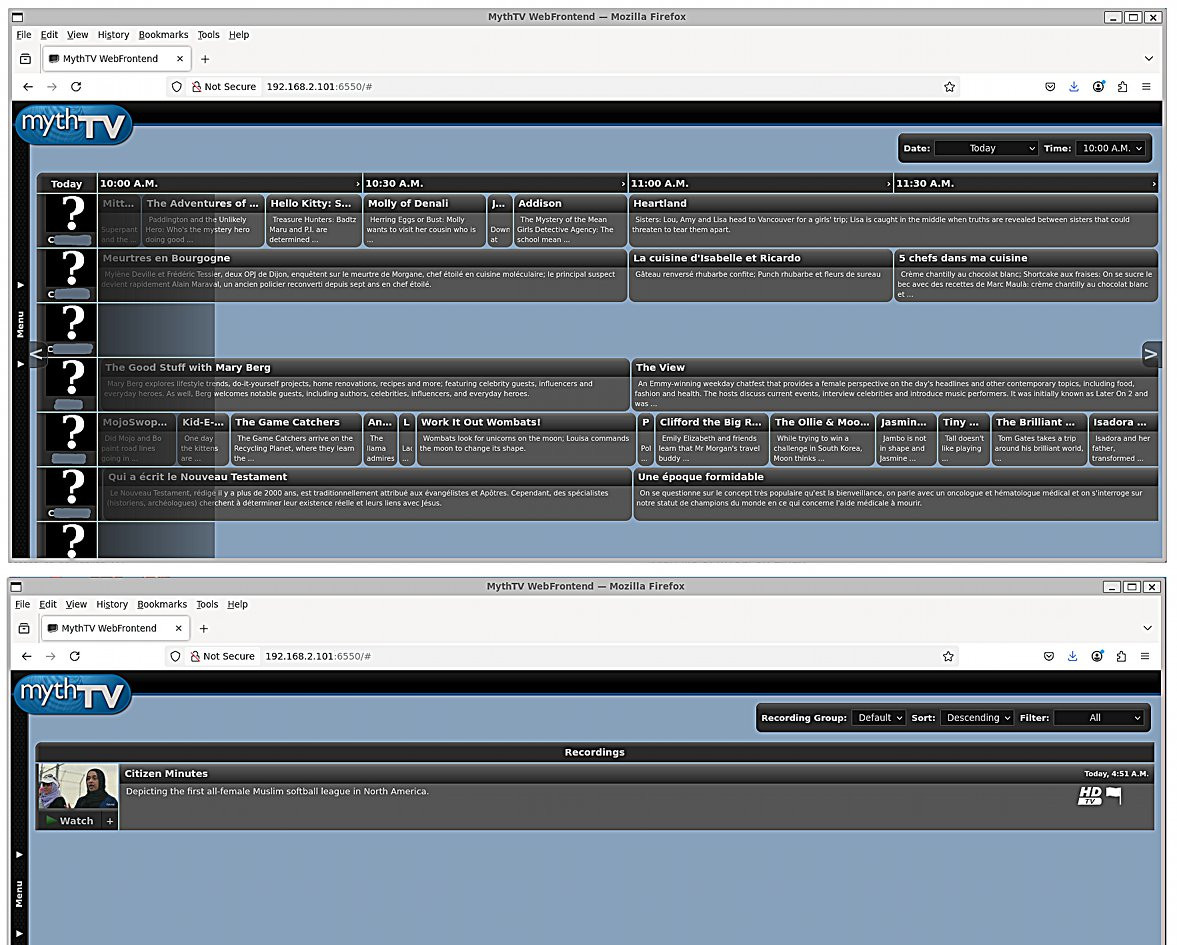Viewport: 1177px width, 945px height.
Task: Select the Heartland program in the guide
Action: tap(893, 220)
